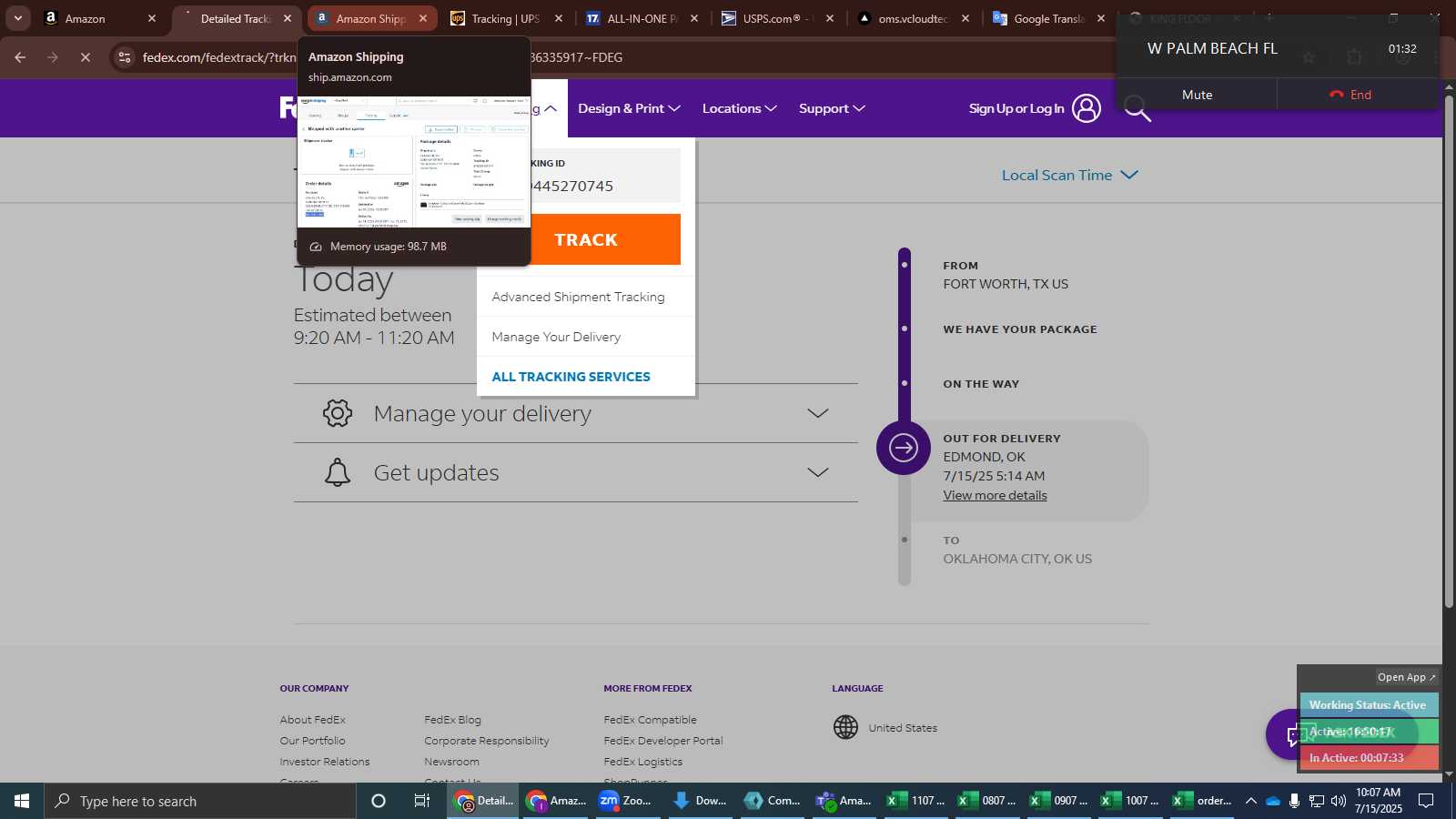Click the orange TRACK button
The height and width of the screenshot is (819, 1456).
click(x=586, y=239)
